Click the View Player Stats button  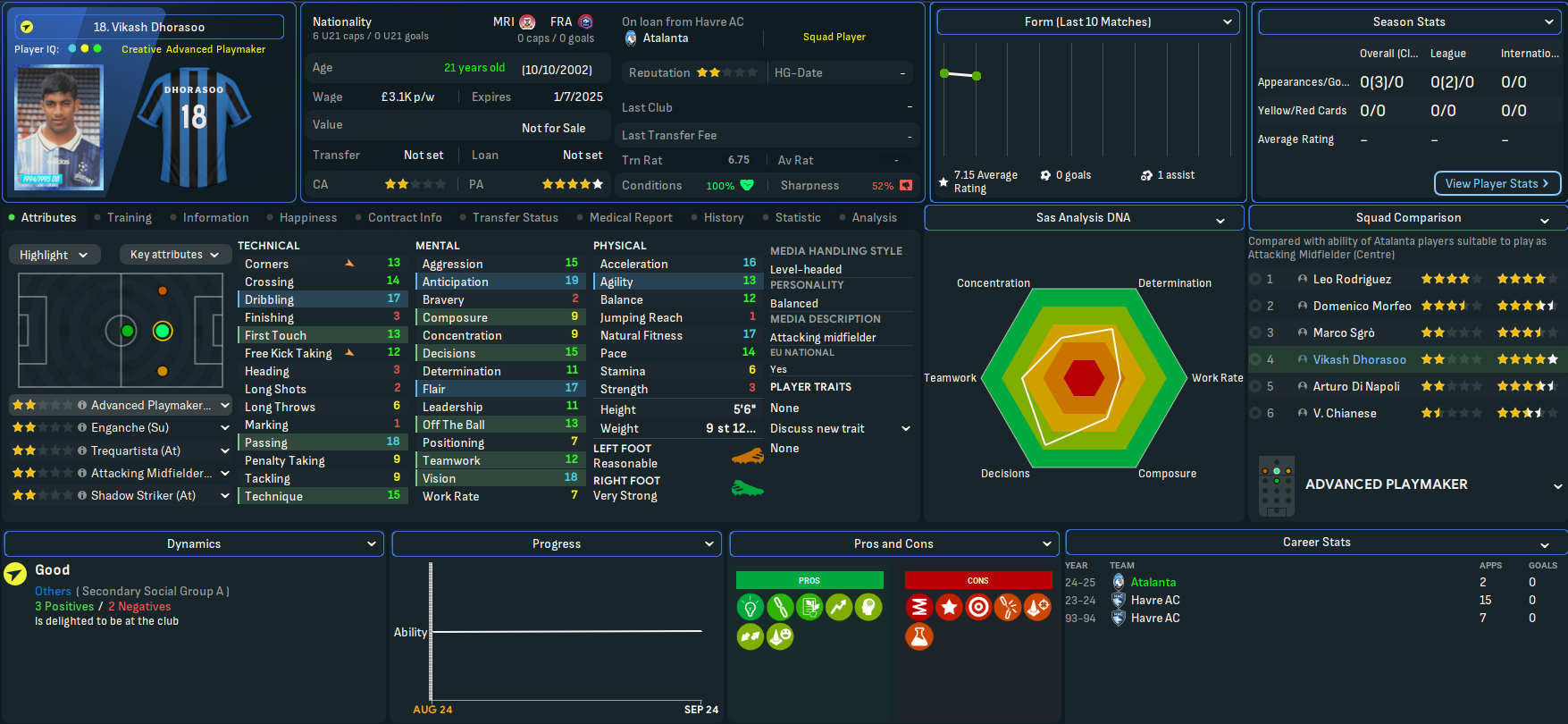(1497, 183)
